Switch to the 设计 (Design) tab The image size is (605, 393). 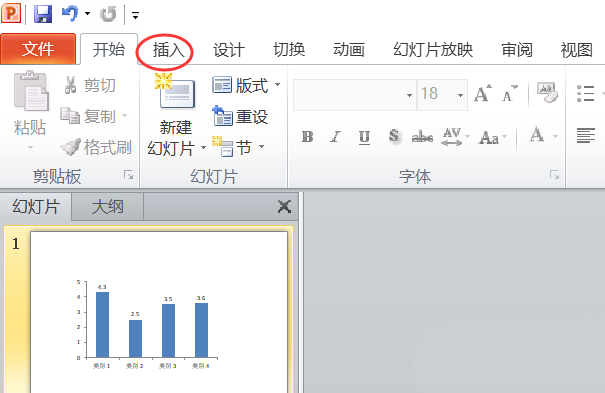(229, 50)
